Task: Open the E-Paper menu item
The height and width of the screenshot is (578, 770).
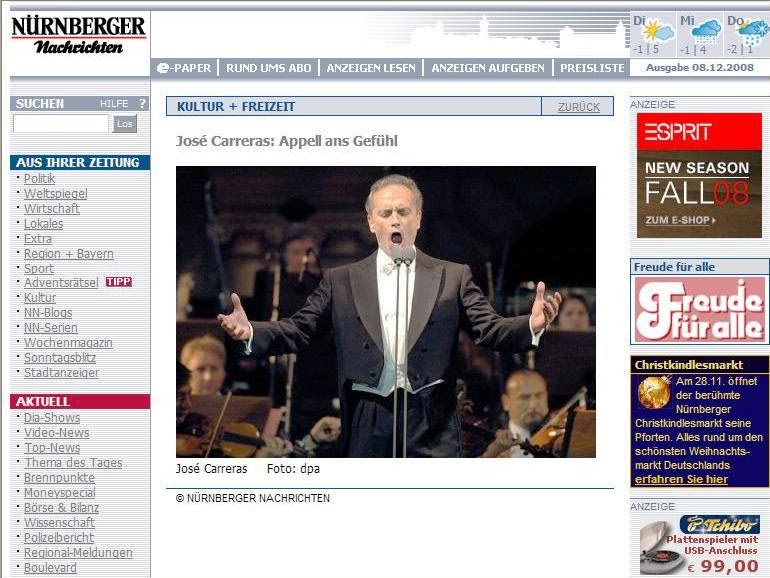Action: click(x=184, y=68)
